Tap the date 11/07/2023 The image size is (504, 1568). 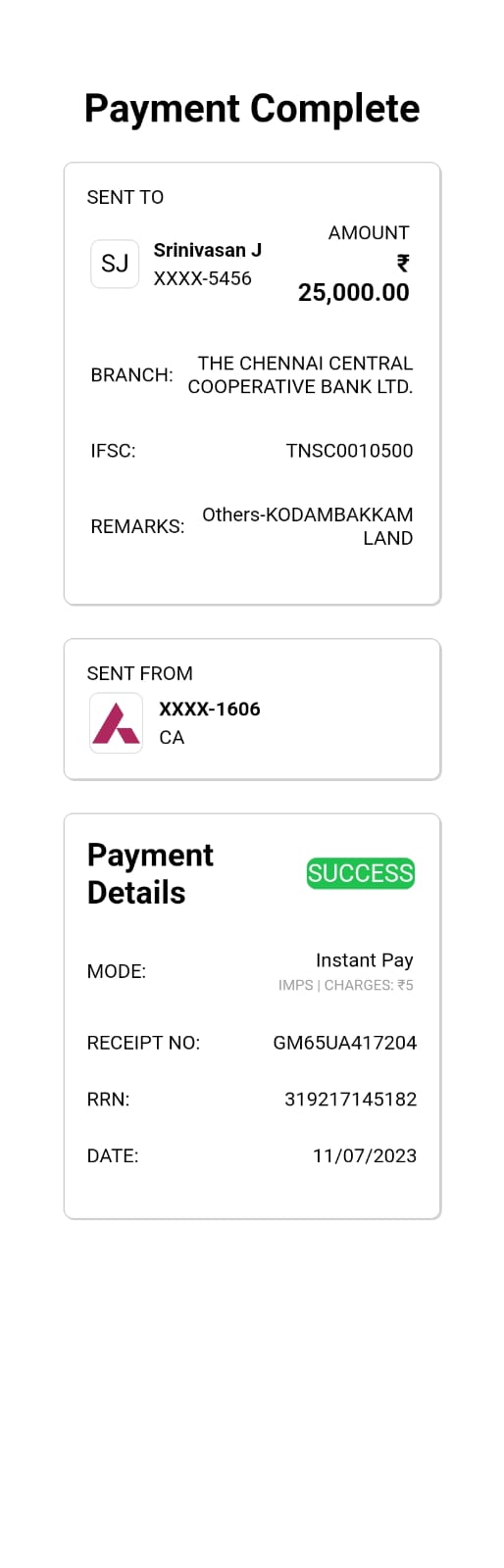[364, 1156]
